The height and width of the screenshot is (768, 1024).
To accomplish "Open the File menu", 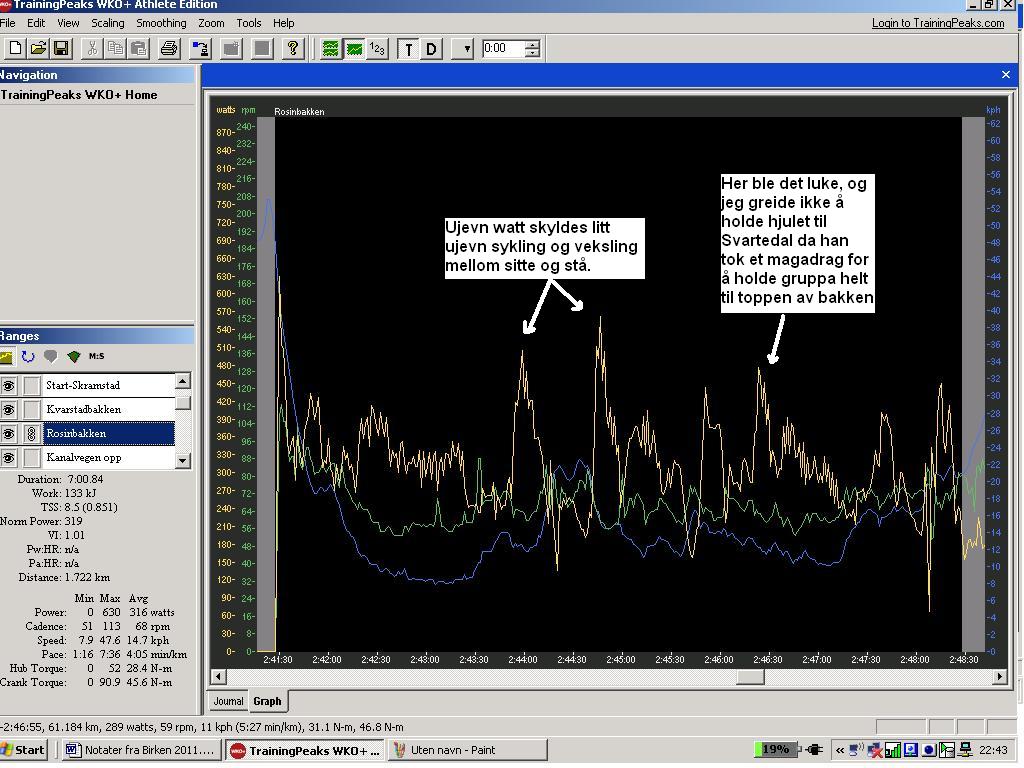I will coord(8,23).
